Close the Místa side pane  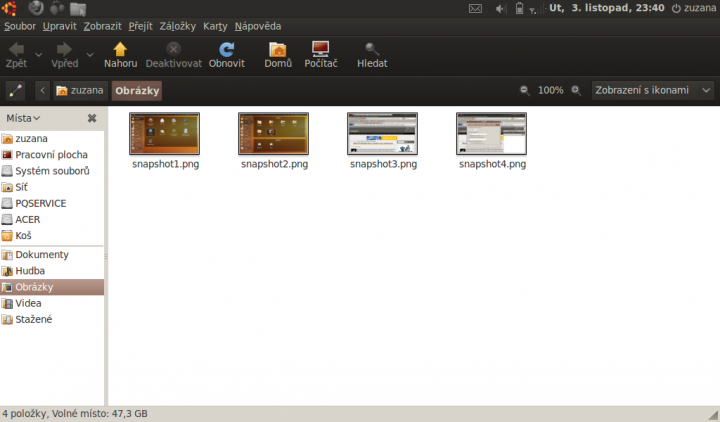[92, 118]
